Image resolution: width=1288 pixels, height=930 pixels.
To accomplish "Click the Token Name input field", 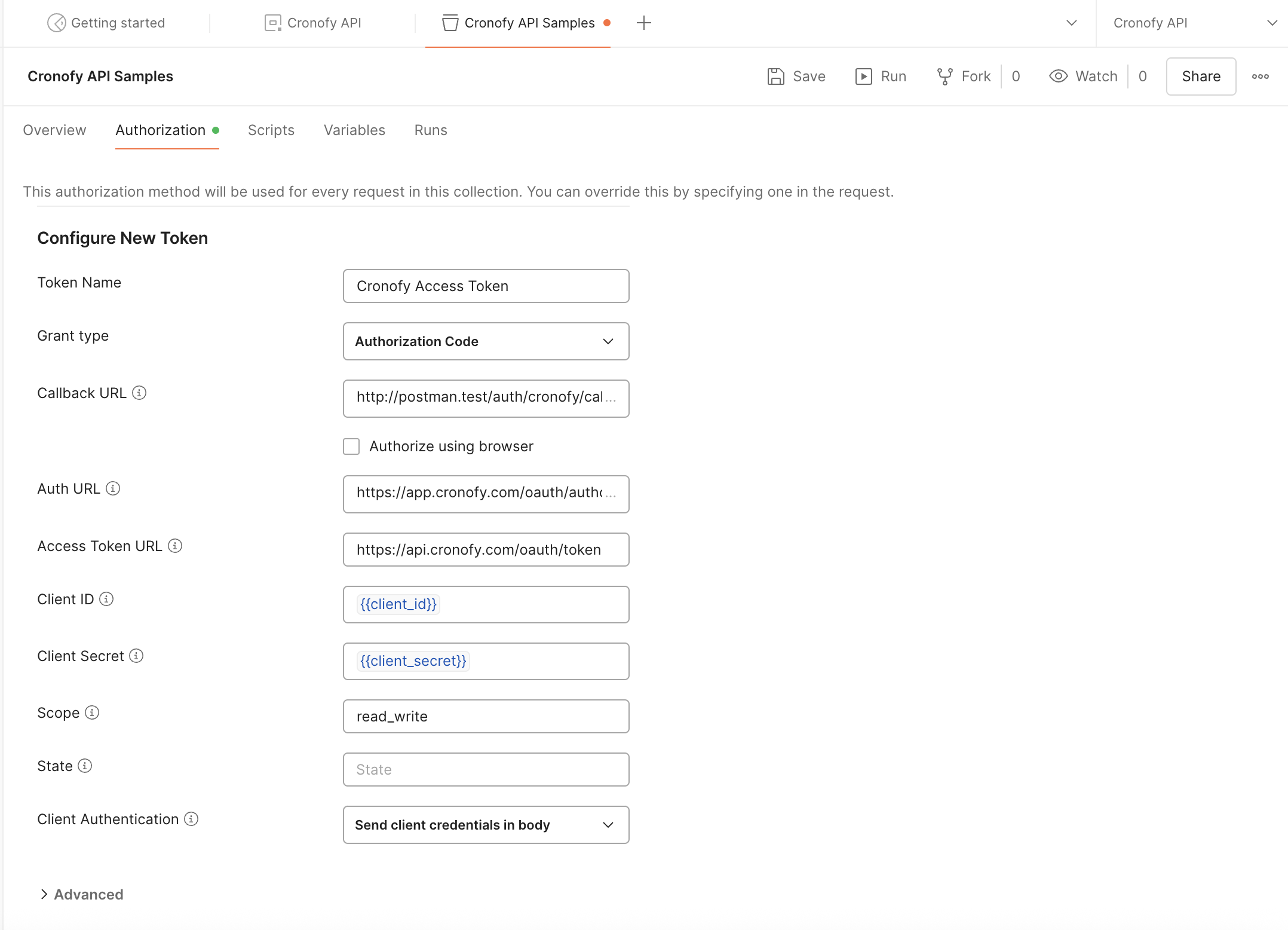I will click(486, 286).
